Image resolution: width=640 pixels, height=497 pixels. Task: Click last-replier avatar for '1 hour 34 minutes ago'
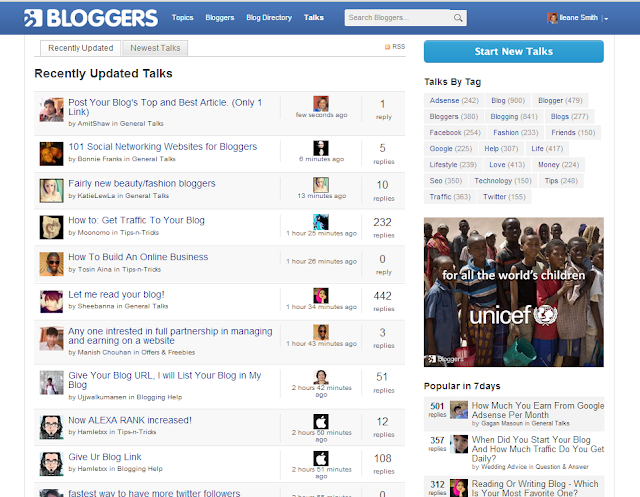coord(321,295)
